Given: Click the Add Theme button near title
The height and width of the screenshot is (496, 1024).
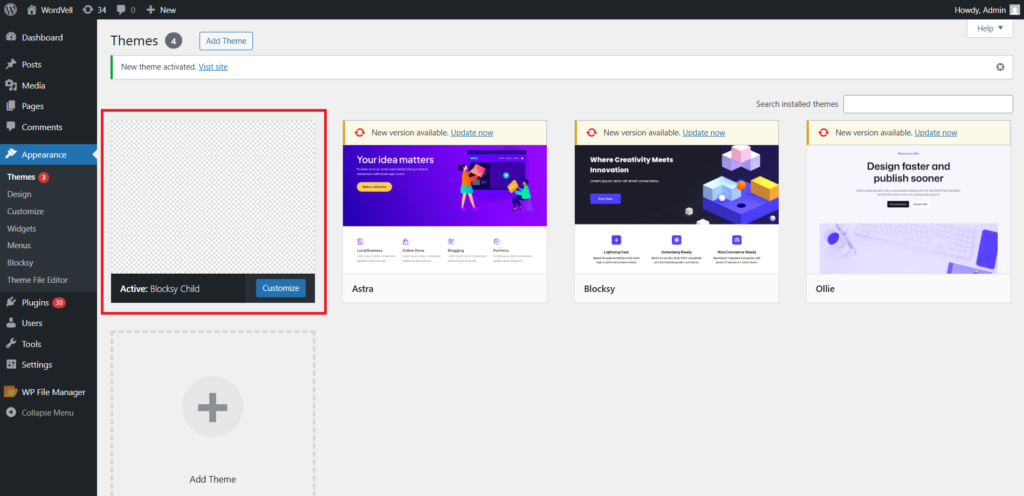Looking at the screenshot, I should pos(226,40).
